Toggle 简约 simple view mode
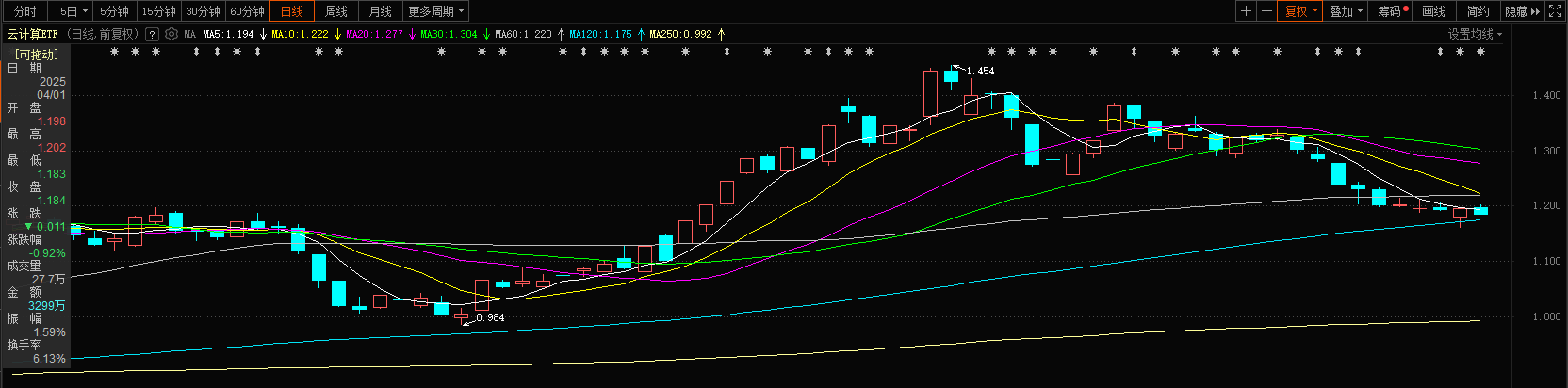The width and height of the screenshot is (1568, 388). pyautogui.click(x=1478, y=11)
